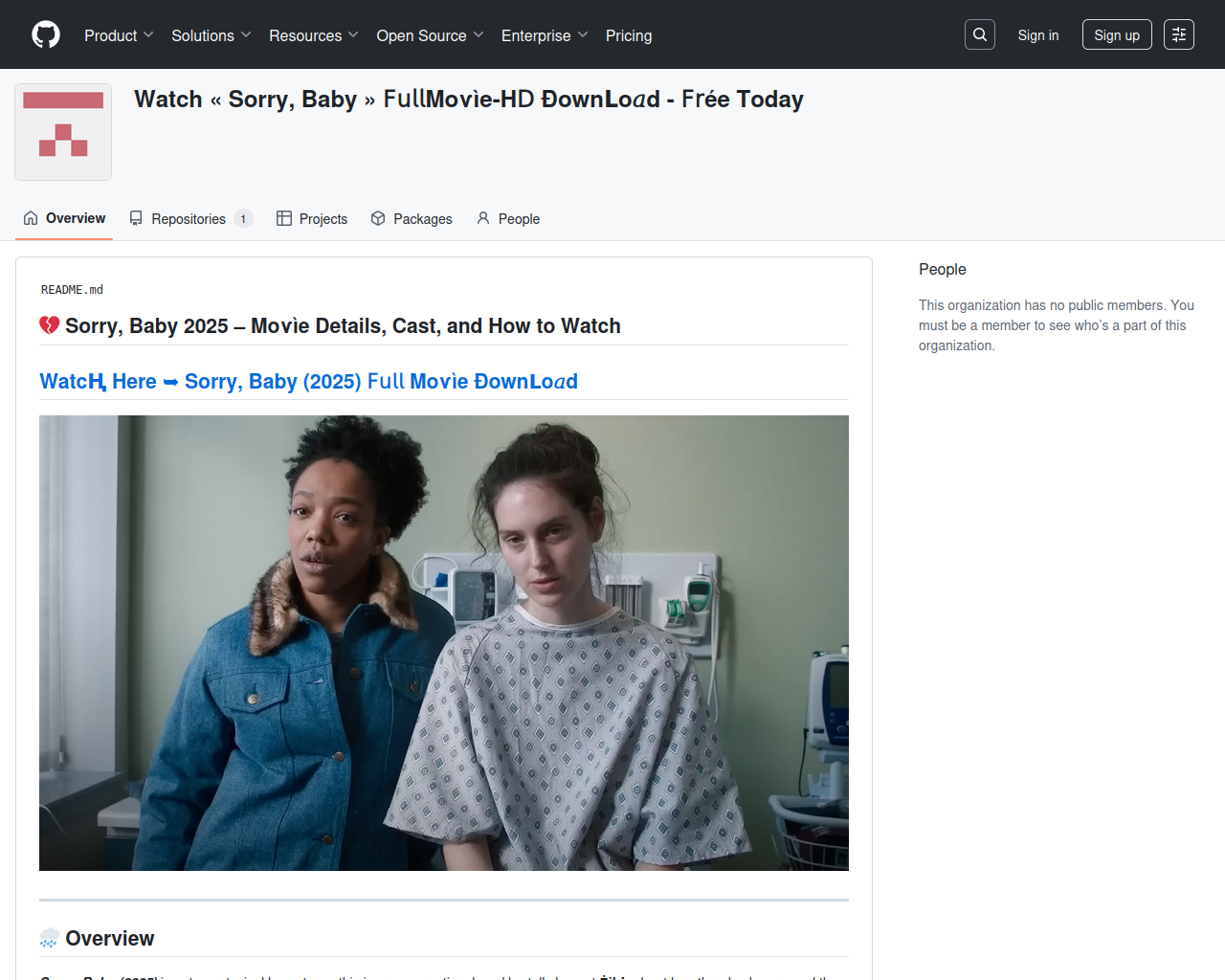
Task: Open appearance settings sliders icon
Action: (1179, 34)
